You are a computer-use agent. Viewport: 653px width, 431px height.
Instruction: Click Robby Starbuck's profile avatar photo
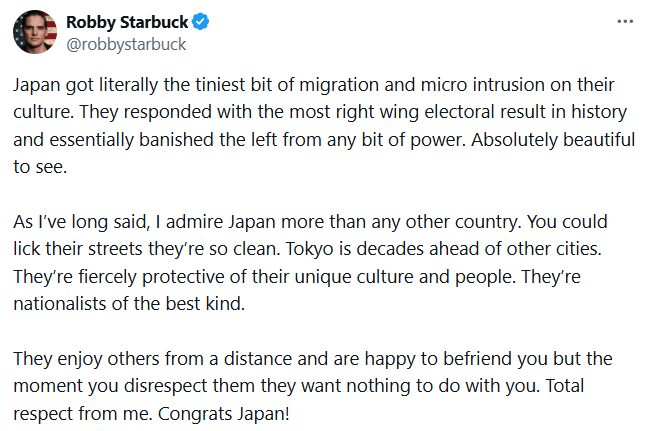click(34, 32)
